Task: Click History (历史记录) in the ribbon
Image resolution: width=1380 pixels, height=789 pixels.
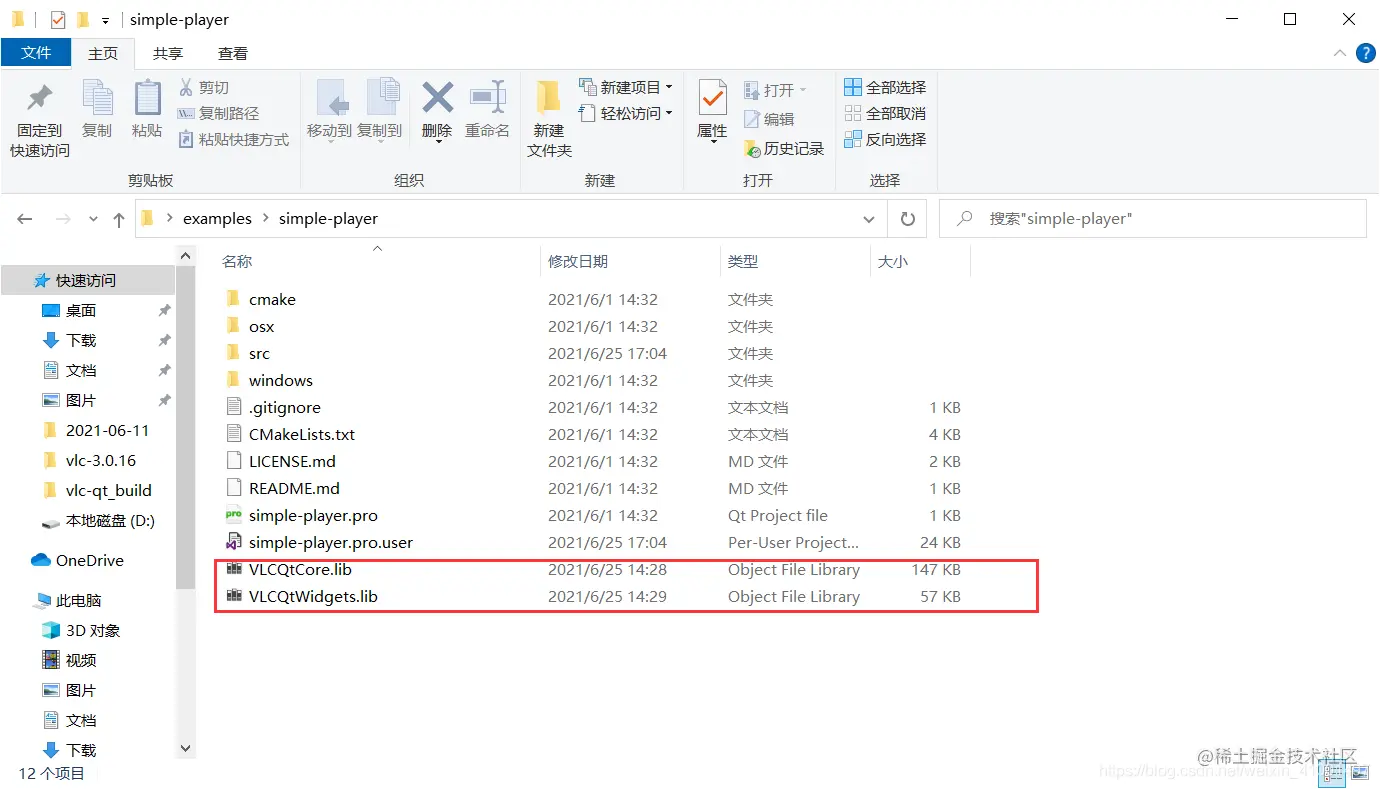Action: tap(784, 148)
